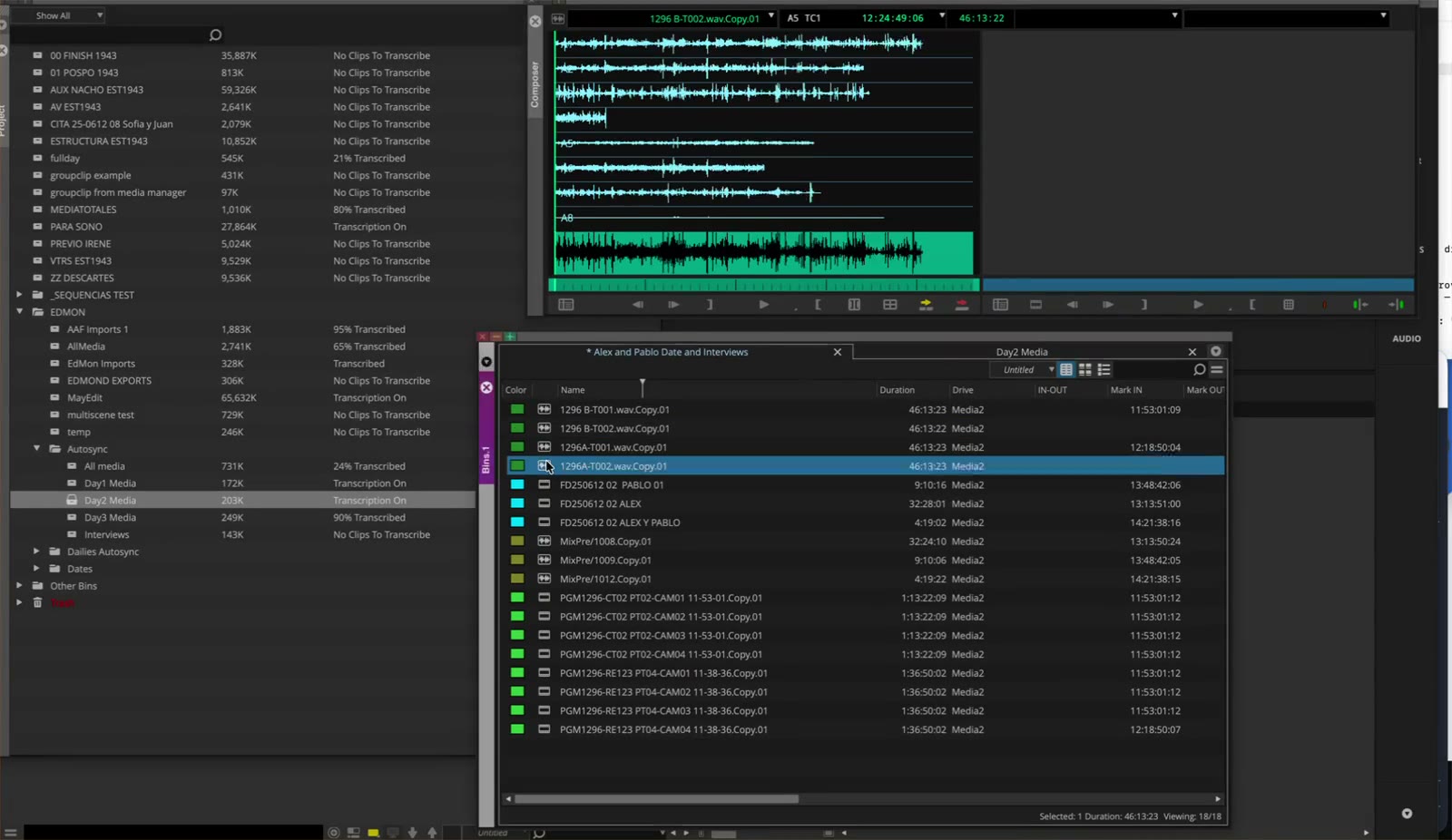Open the bin hamburger menu
Screen dimensions: 1452x840
1217,369
